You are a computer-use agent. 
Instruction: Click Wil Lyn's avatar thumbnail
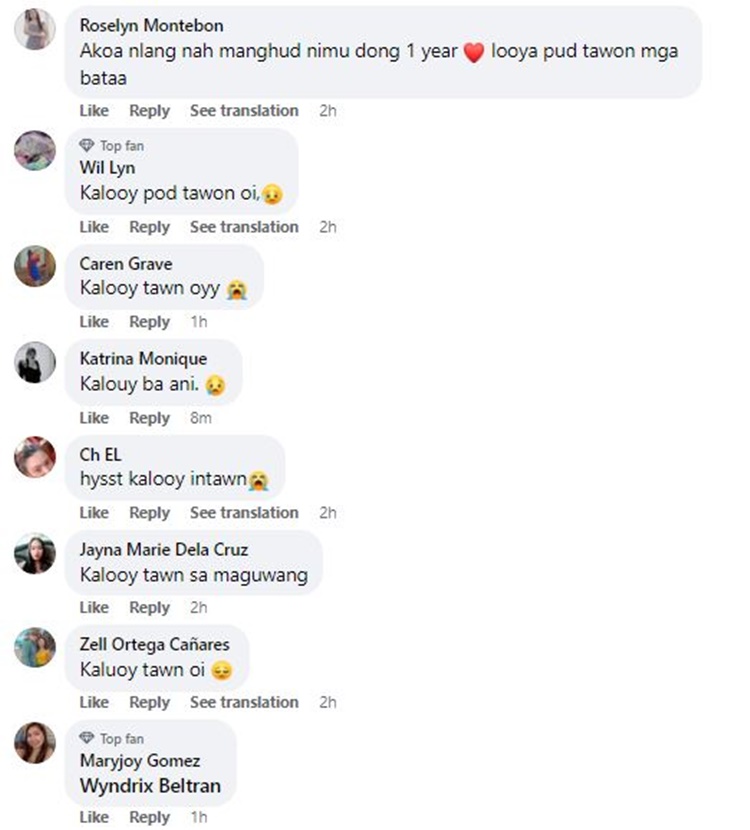click(35, 151)
